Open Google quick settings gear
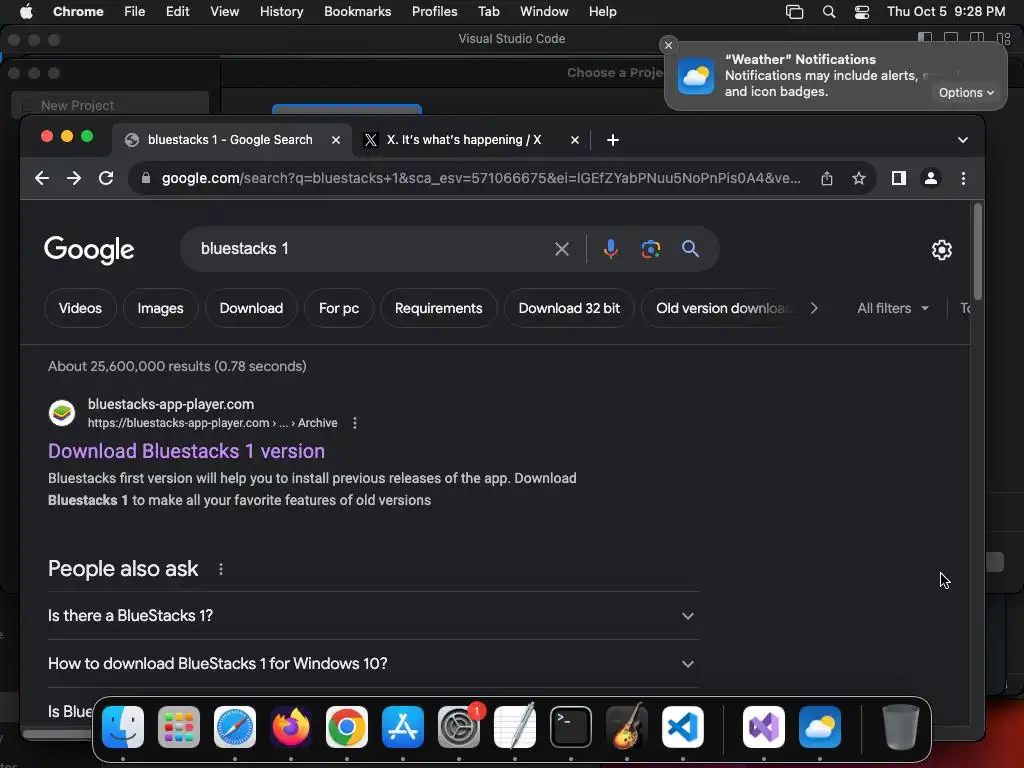 point(941,249)
